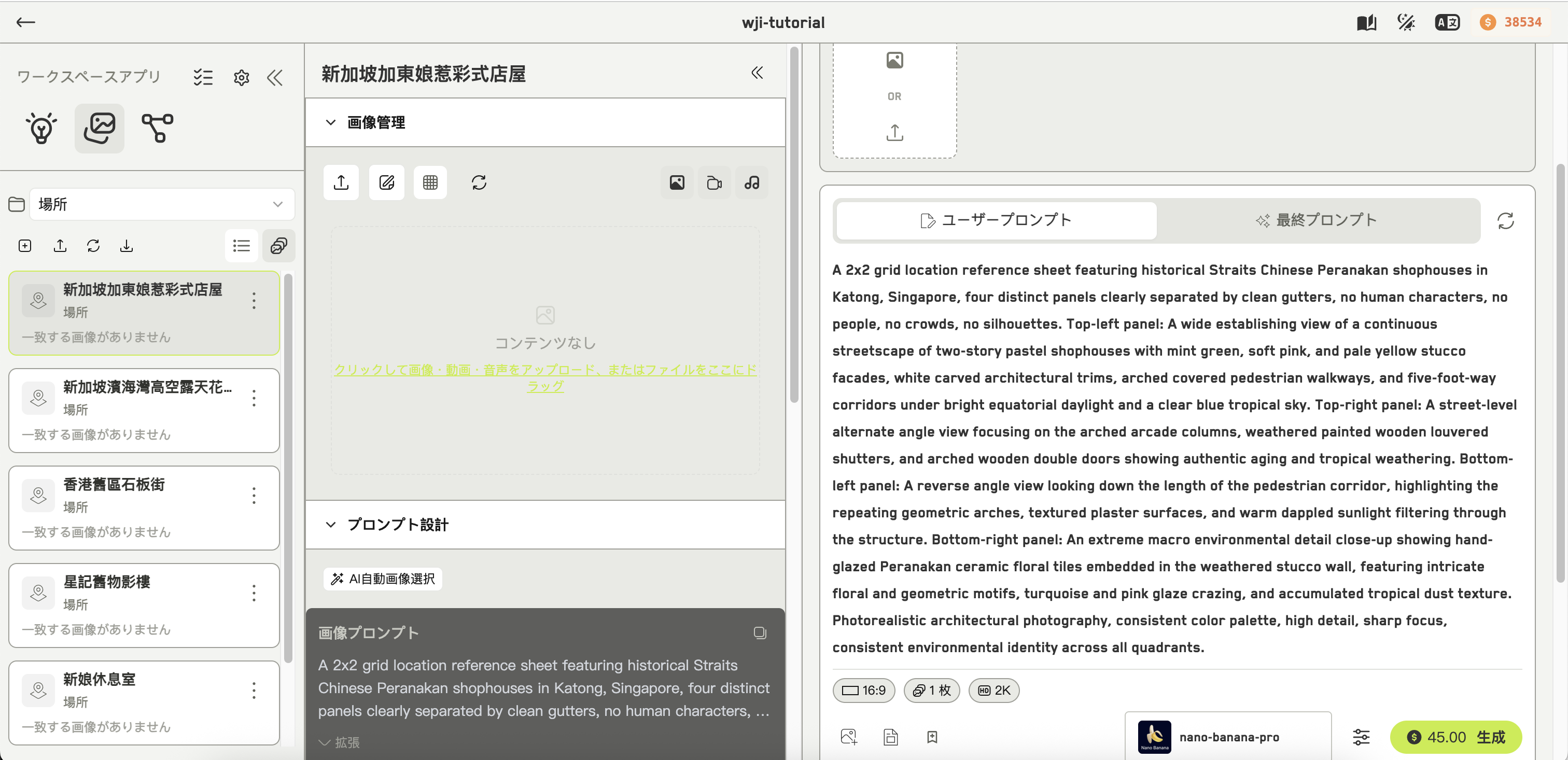
Task: Select the 新娘休息室 location card
Action: coord(144,703)
